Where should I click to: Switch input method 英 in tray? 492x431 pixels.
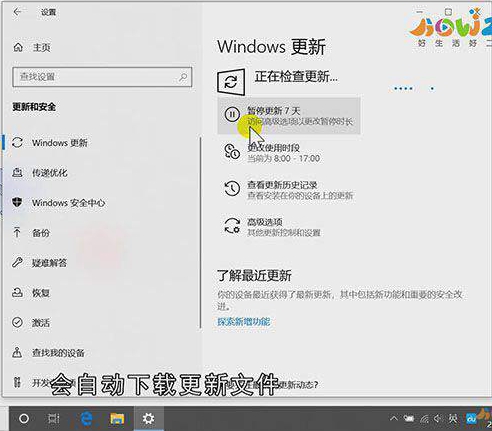coord(453,419)
